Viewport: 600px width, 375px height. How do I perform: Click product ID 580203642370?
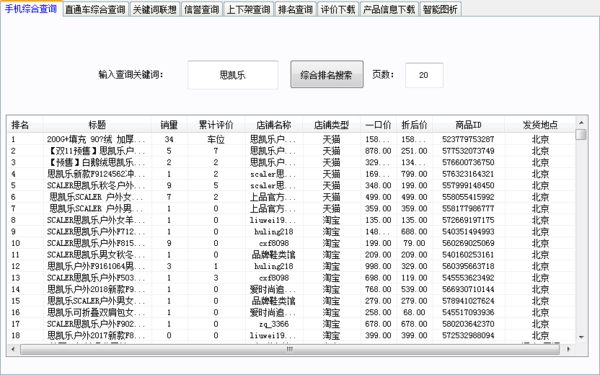pyautogui.click(x=468, y=324)
